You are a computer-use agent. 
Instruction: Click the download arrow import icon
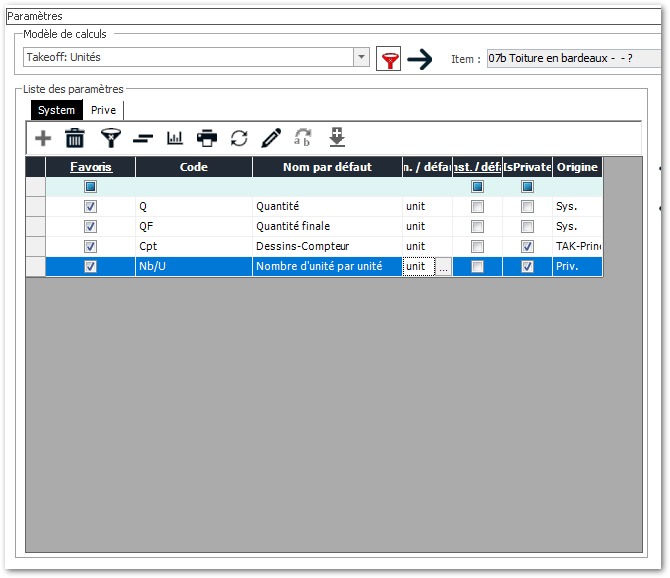pyautogui.click(x=336, y=138)
